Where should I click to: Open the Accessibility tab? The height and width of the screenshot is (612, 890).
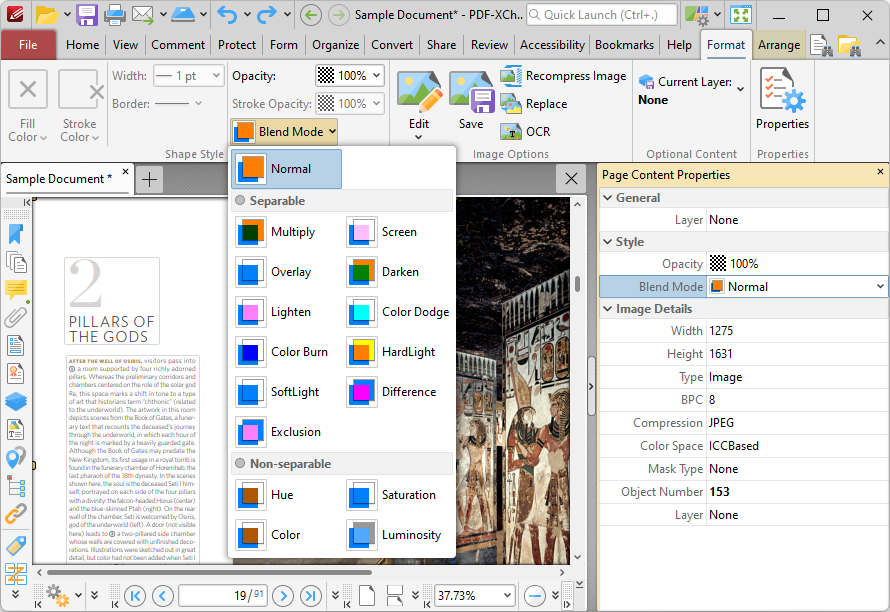point(552,45)
